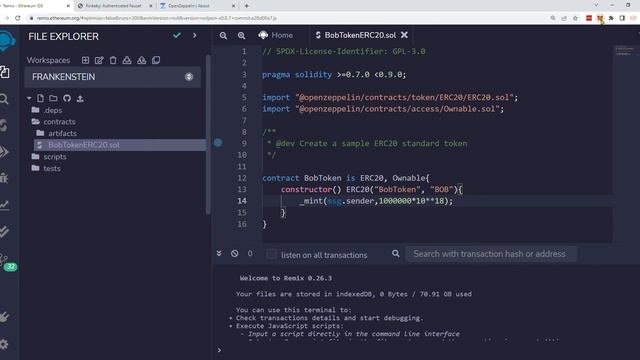Open the Remix home logo icon

(x=7, y=41)
